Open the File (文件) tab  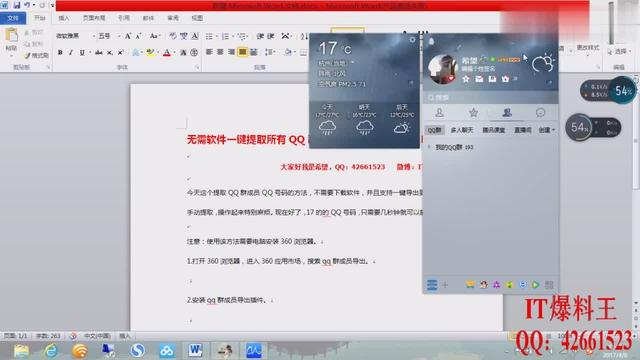point(13,18)
